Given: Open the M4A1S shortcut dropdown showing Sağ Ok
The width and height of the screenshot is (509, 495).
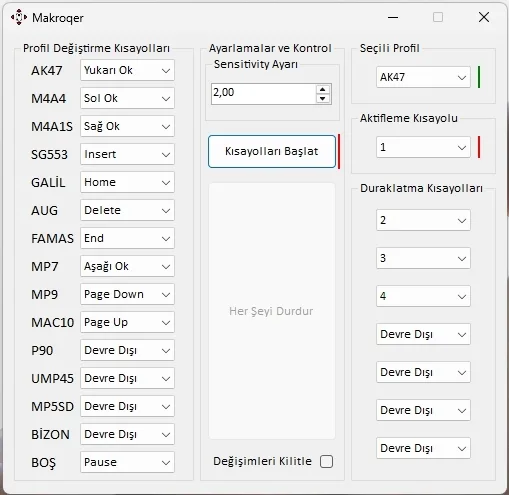Looking at the screenshot, I should click(x=127, y=126).
